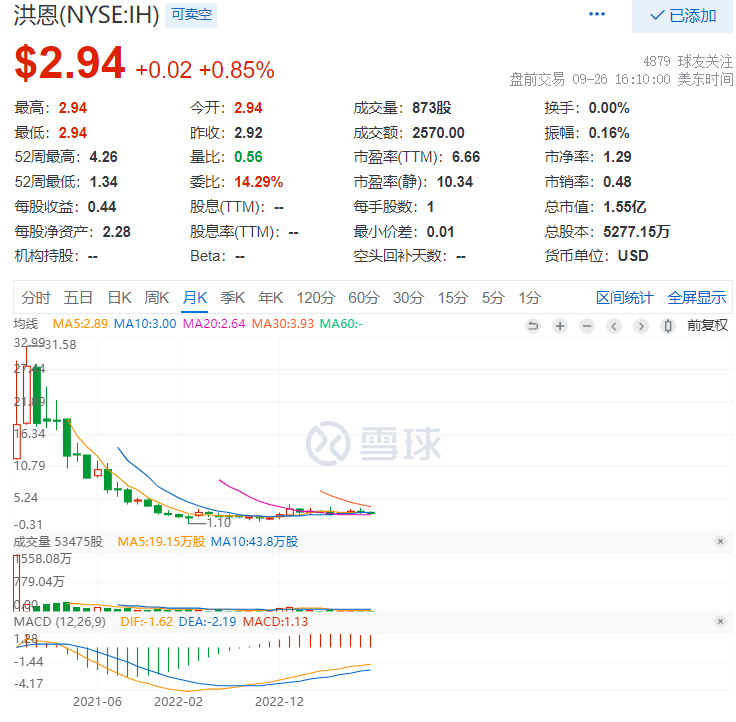Screen dimensions: 736x722
Task: Switch to the 周K weekly tab
Action: point(156,298)
